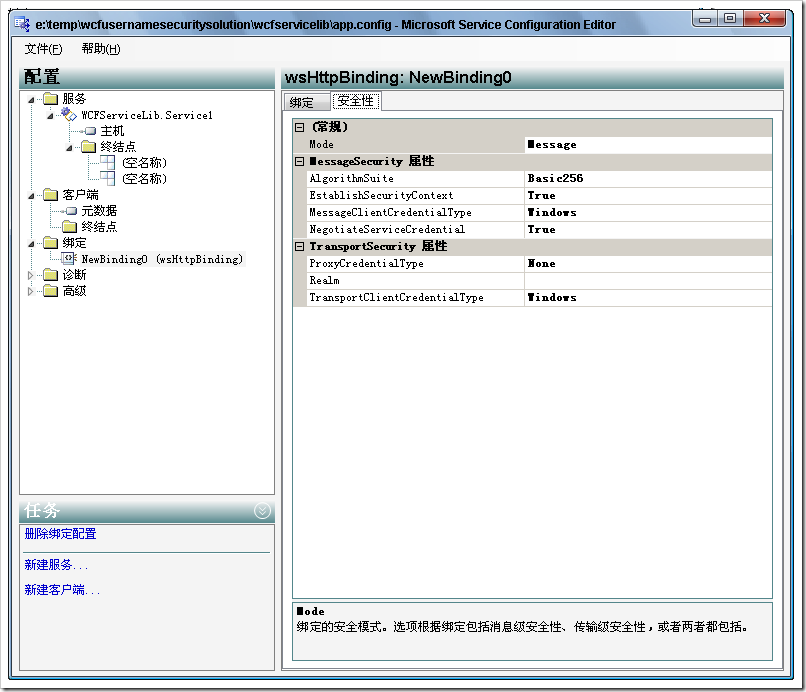
Task: Open the 帮助(H) menu
Action: click(x=101, y=49)
